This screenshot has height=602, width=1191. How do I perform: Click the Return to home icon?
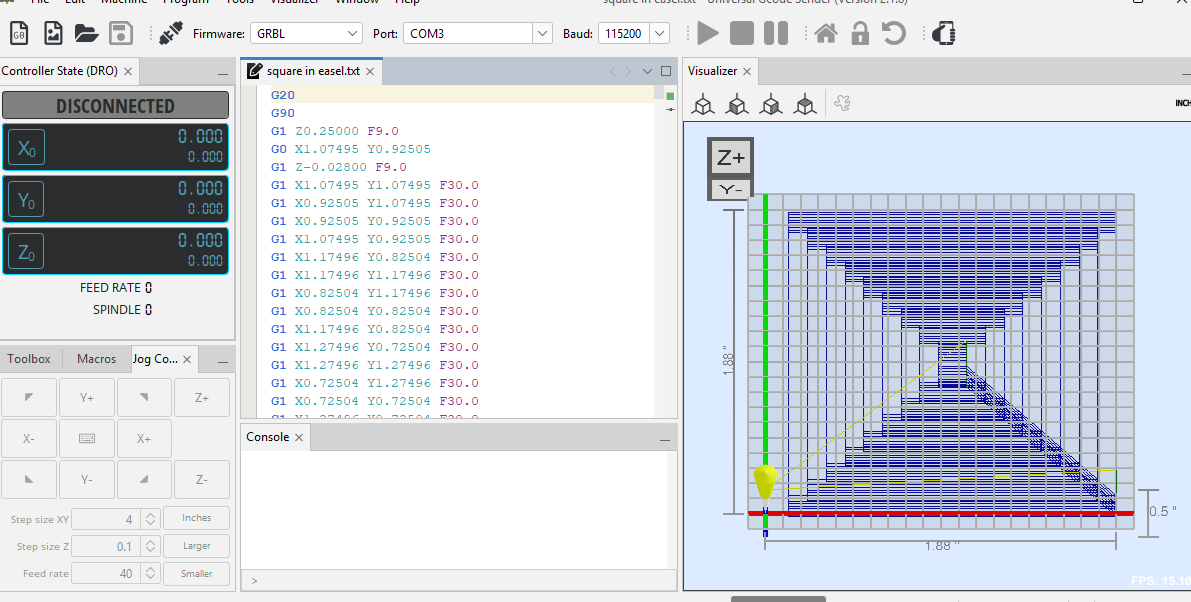[x=826, y=33]
